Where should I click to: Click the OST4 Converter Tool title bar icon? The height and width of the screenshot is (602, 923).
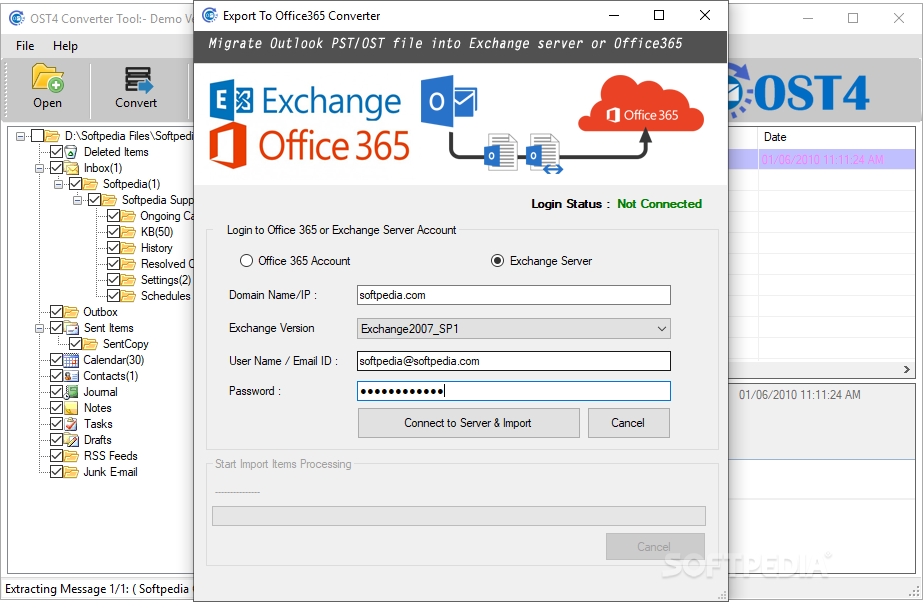point(16,18)
